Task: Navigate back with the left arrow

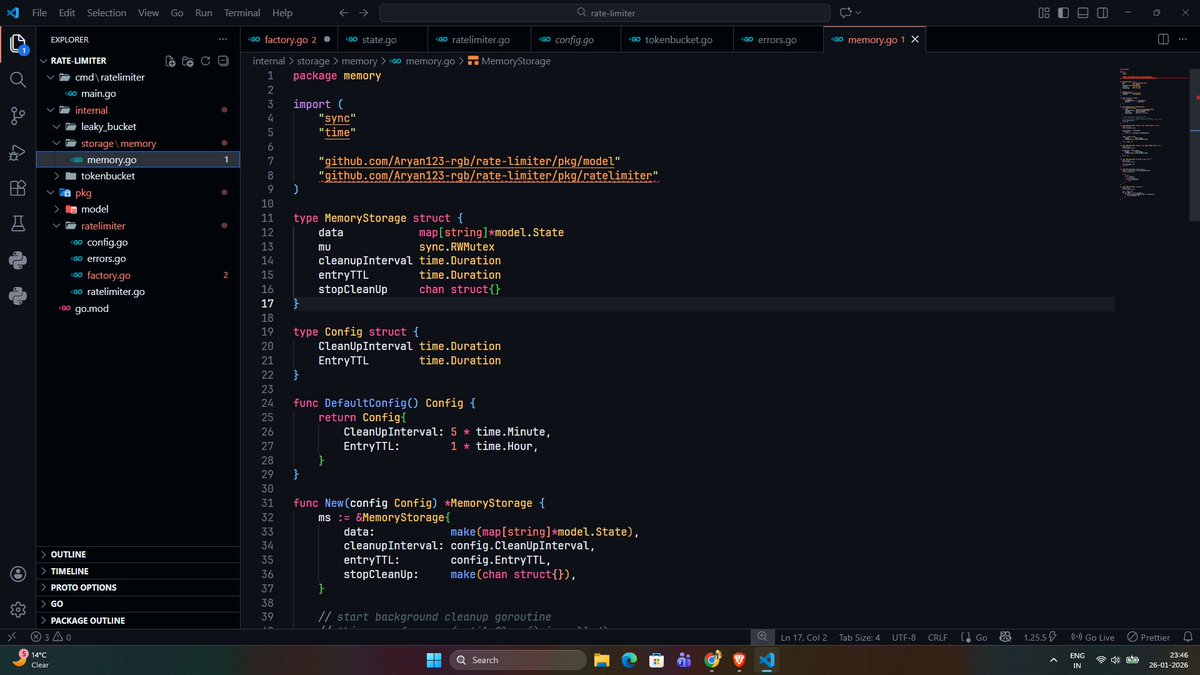Action: [343, 13]
